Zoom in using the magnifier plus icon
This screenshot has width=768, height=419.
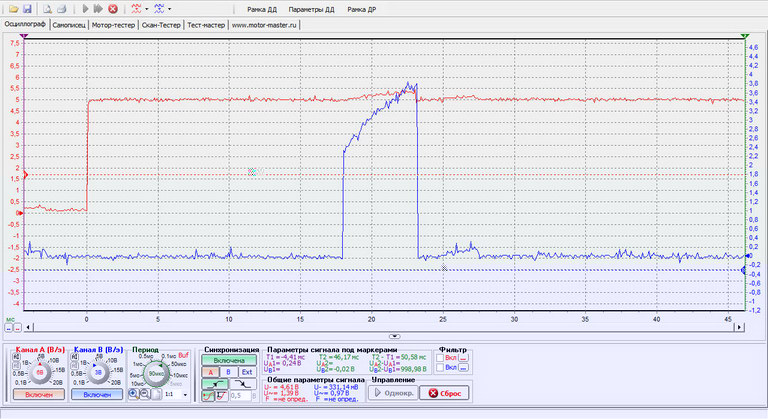[133, 395]
